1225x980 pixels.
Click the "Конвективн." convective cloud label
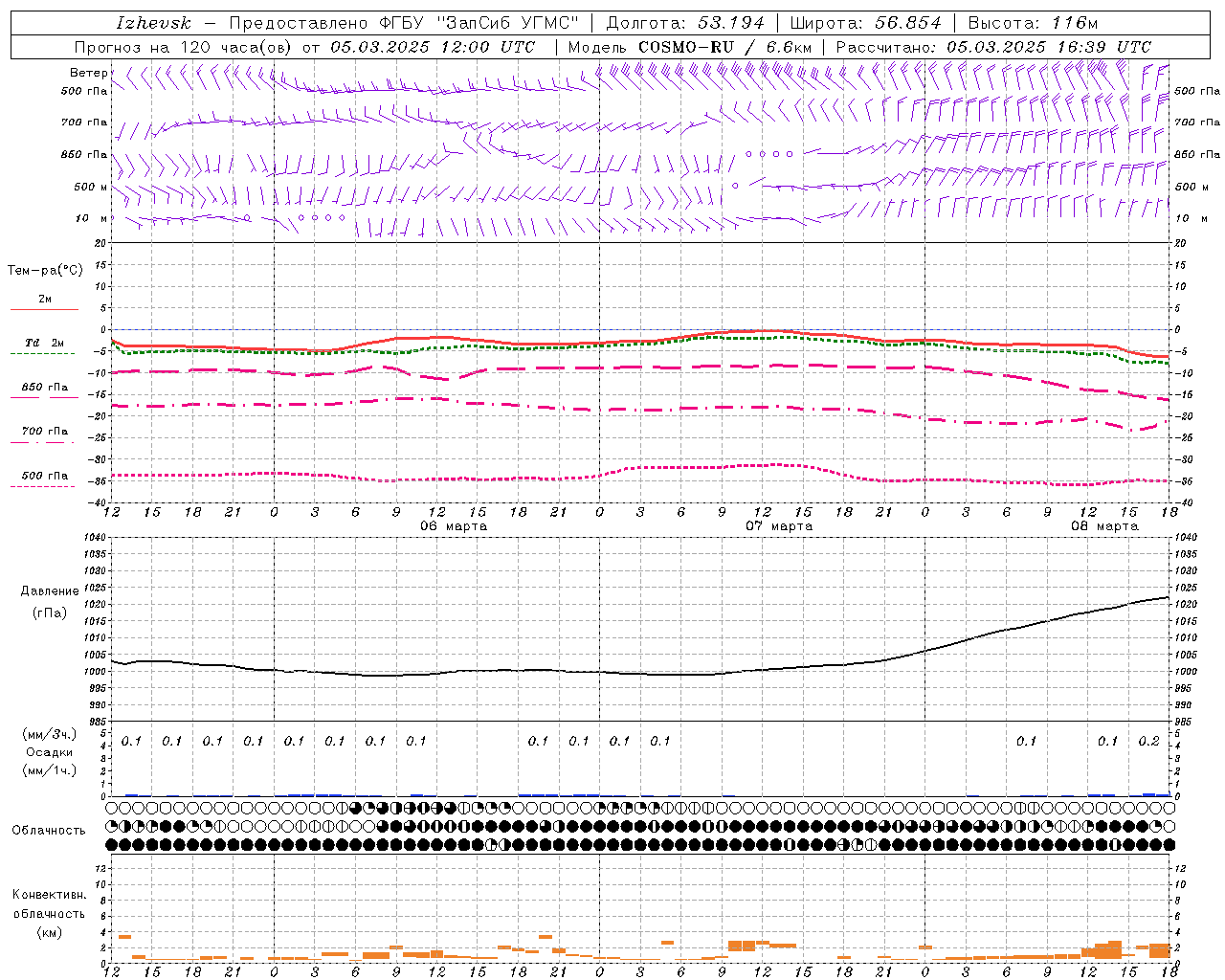pyautogui.click(x=49, y=895)
